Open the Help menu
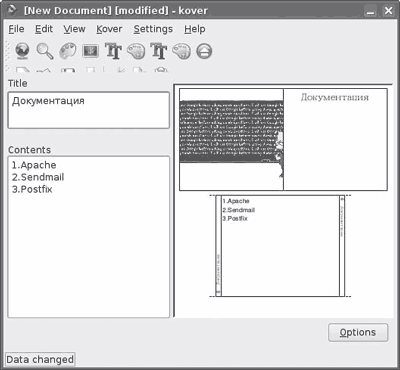The width and height of the screenshot is (400, 370). click(x=195, y=29)
